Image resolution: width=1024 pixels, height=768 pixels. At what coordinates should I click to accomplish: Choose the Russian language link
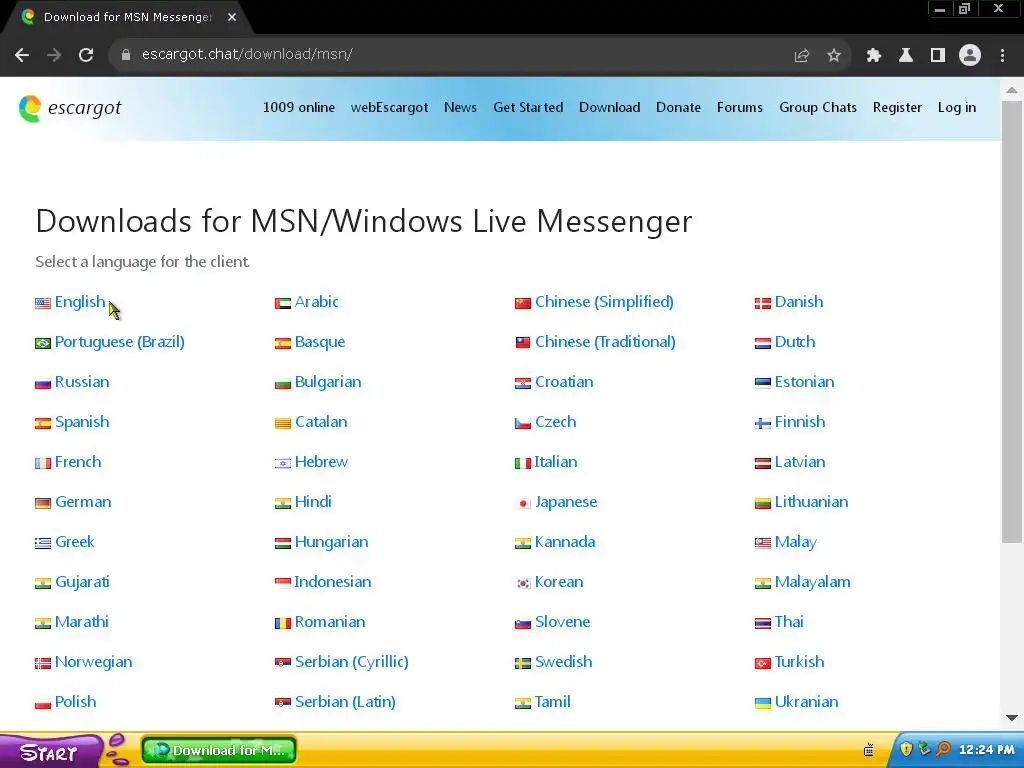[x=82, y=382]
